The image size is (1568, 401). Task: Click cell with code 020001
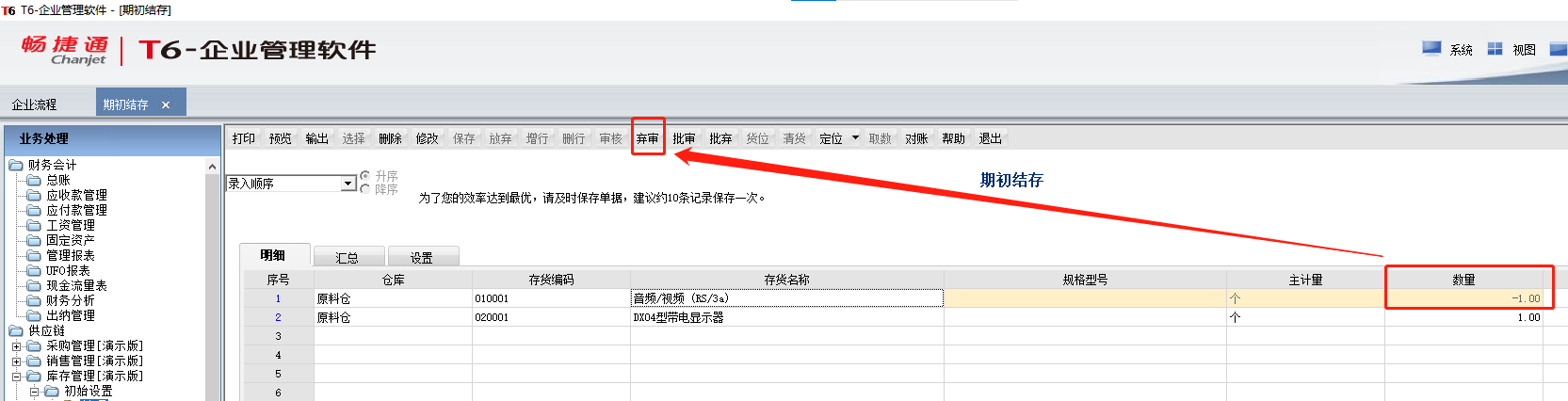click(x=552, y=317)
